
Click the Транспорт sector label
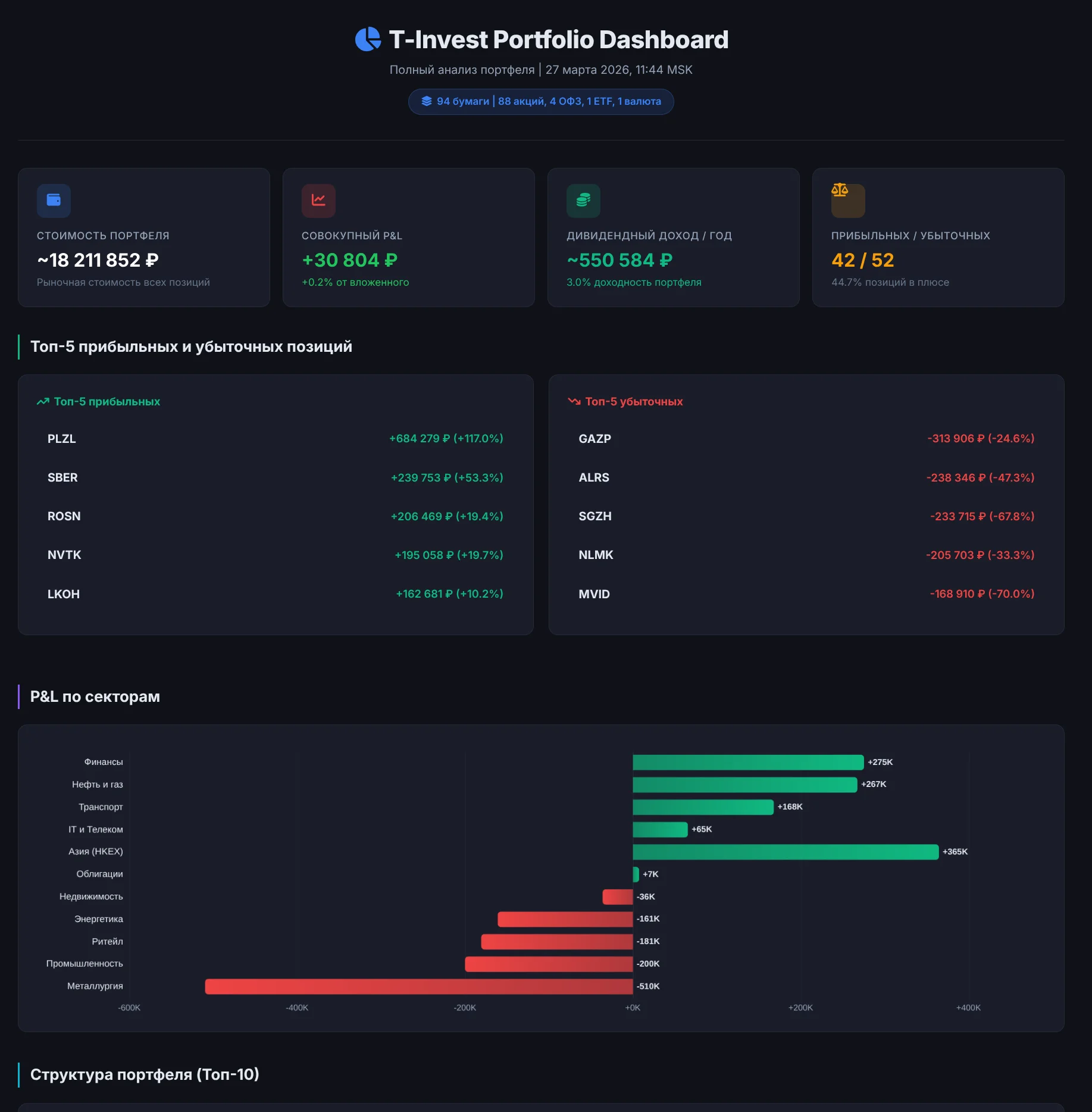(101, 807)
